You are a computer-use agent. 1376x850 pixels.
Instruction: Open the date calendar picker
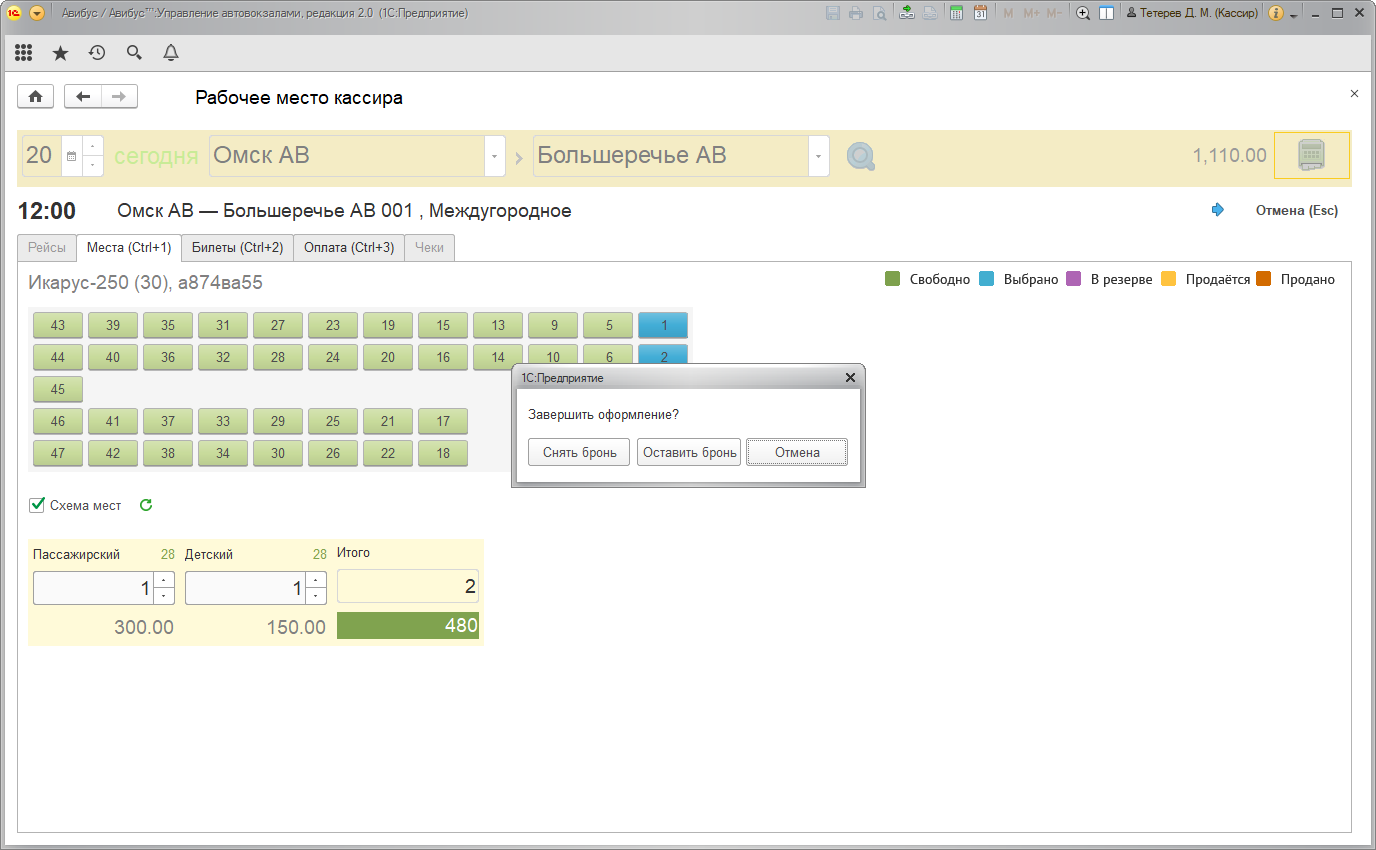point(71,157)
